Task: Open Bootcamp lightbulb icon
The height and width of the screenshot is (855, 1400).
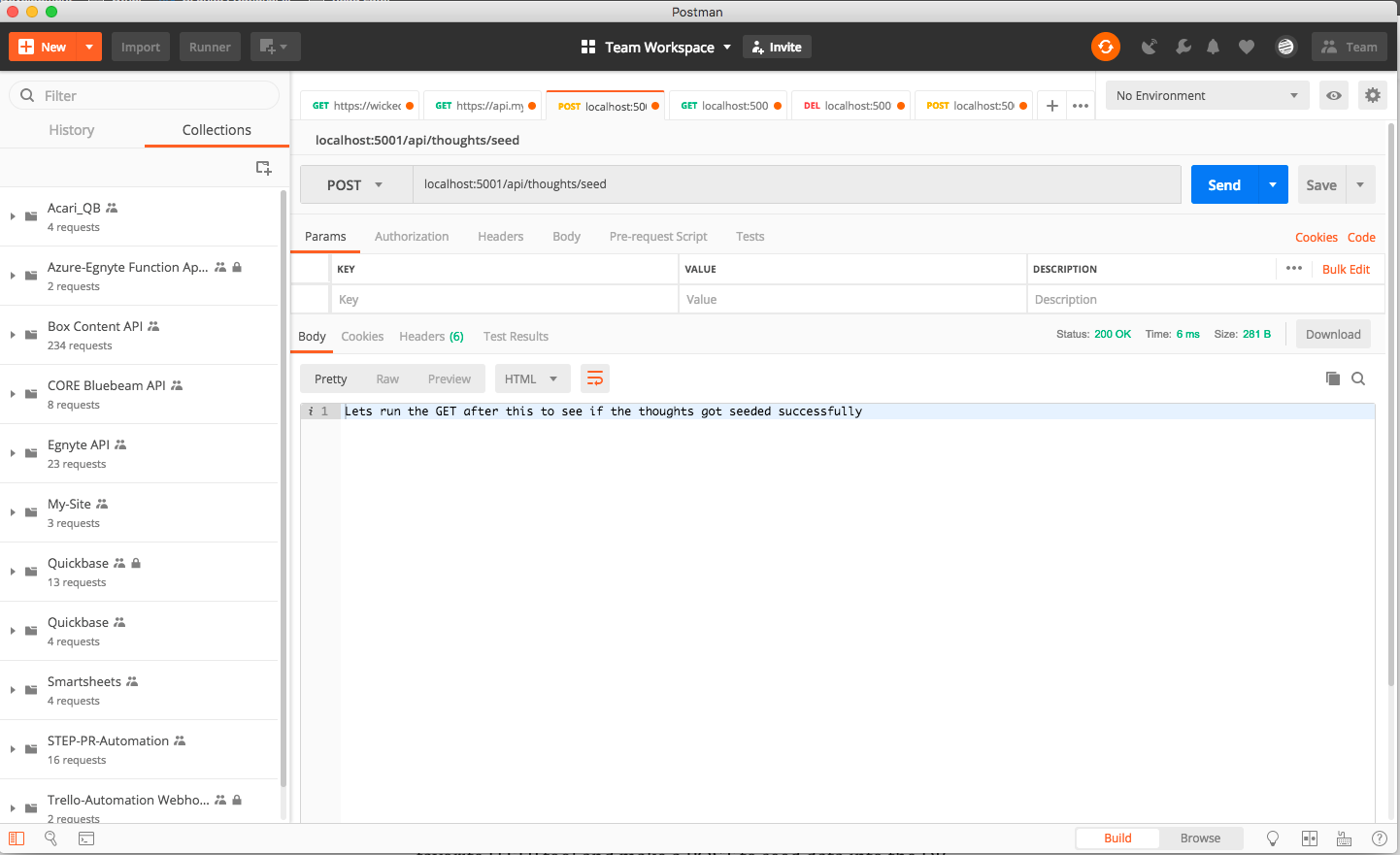Action: click(x=1273, y=839)
